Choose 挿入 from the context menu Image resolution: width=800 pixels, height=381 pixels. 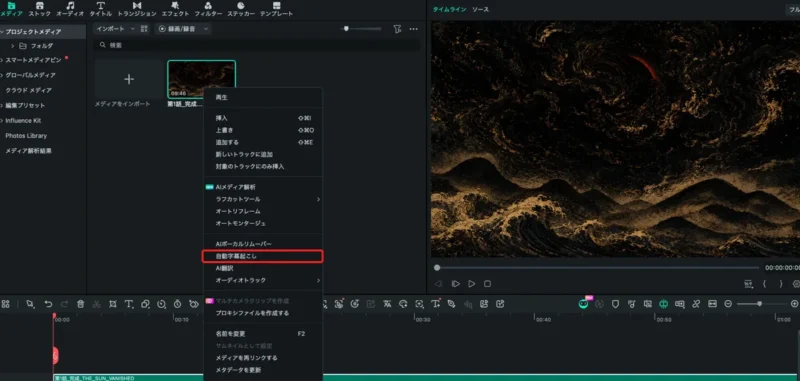pos(263,118)
